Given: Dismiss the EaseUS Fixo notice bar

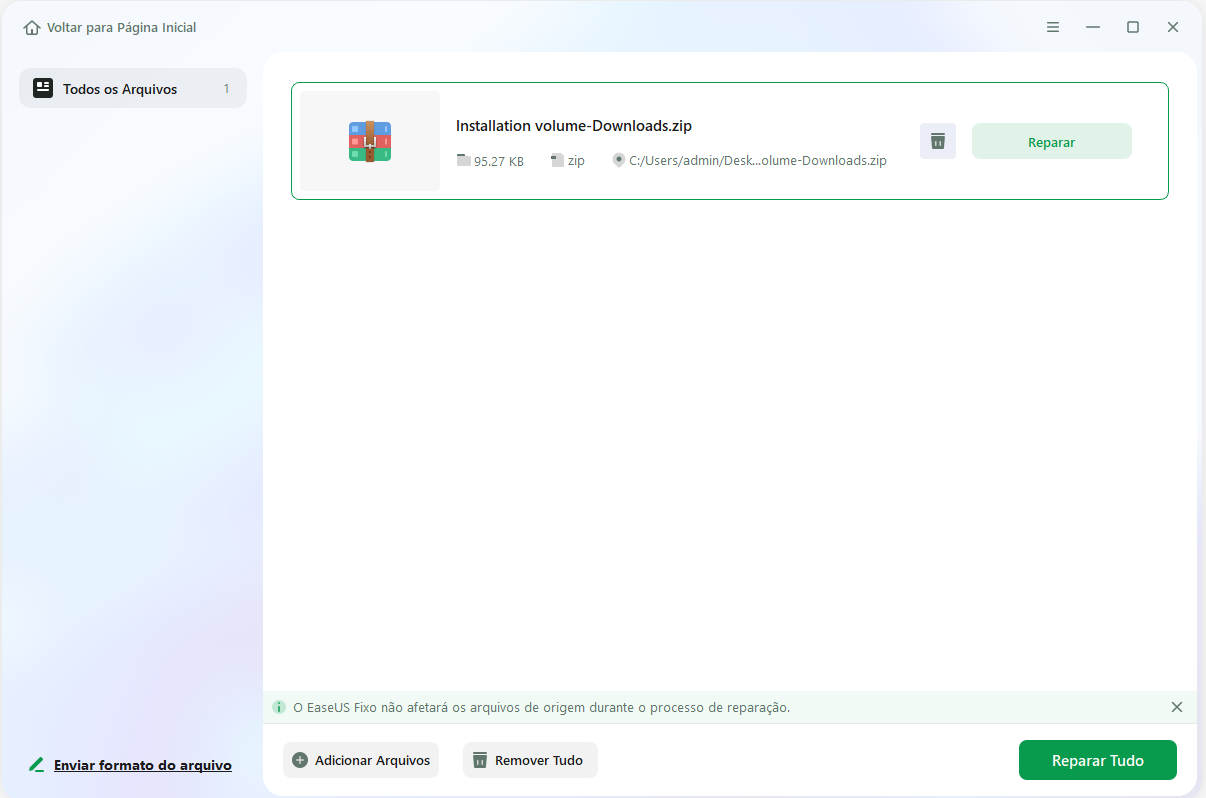Looking at the screenshot, I should tap(1177, 707).
